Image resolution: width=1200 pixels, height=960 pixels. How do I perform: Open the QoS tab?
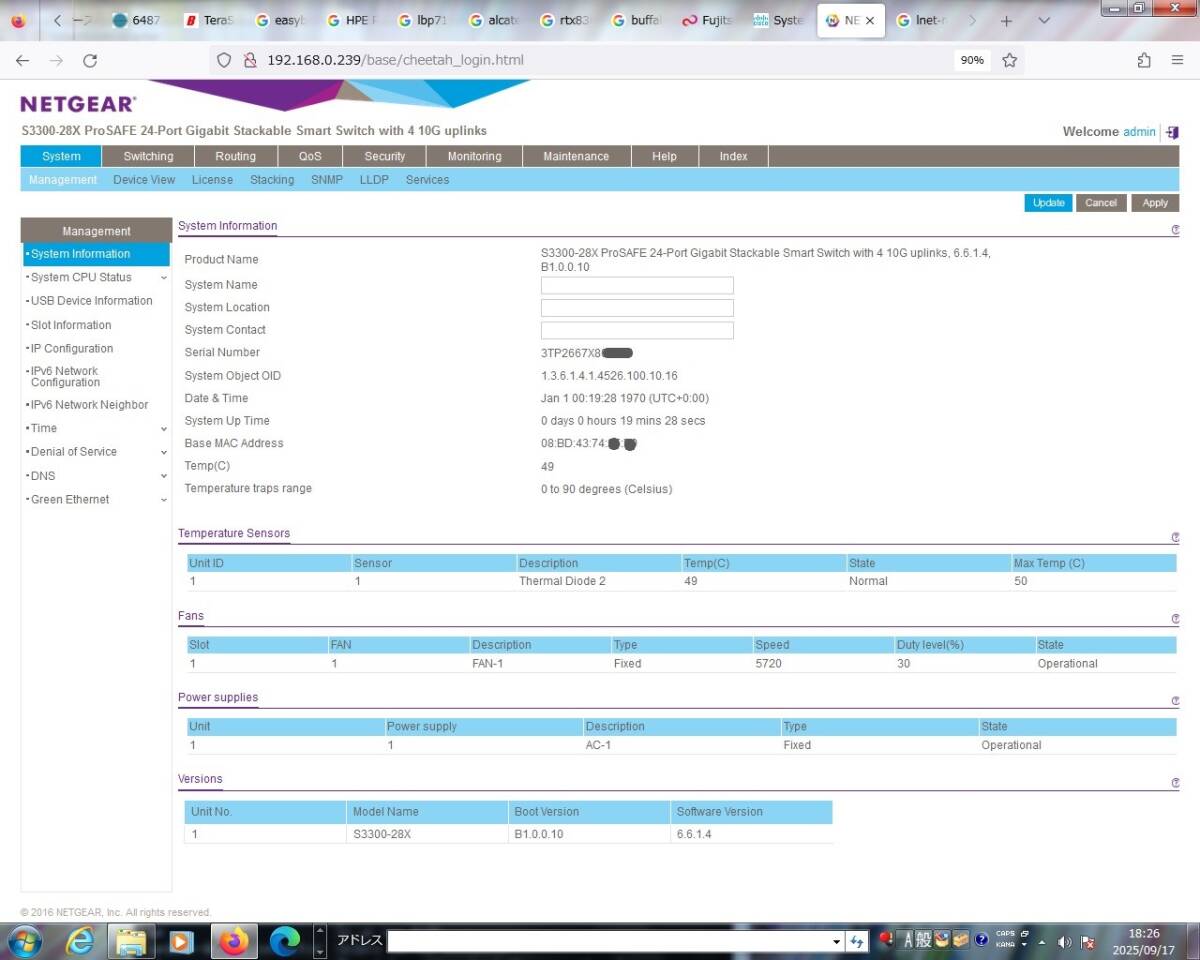pyautogui.click(x=310, y=156)
